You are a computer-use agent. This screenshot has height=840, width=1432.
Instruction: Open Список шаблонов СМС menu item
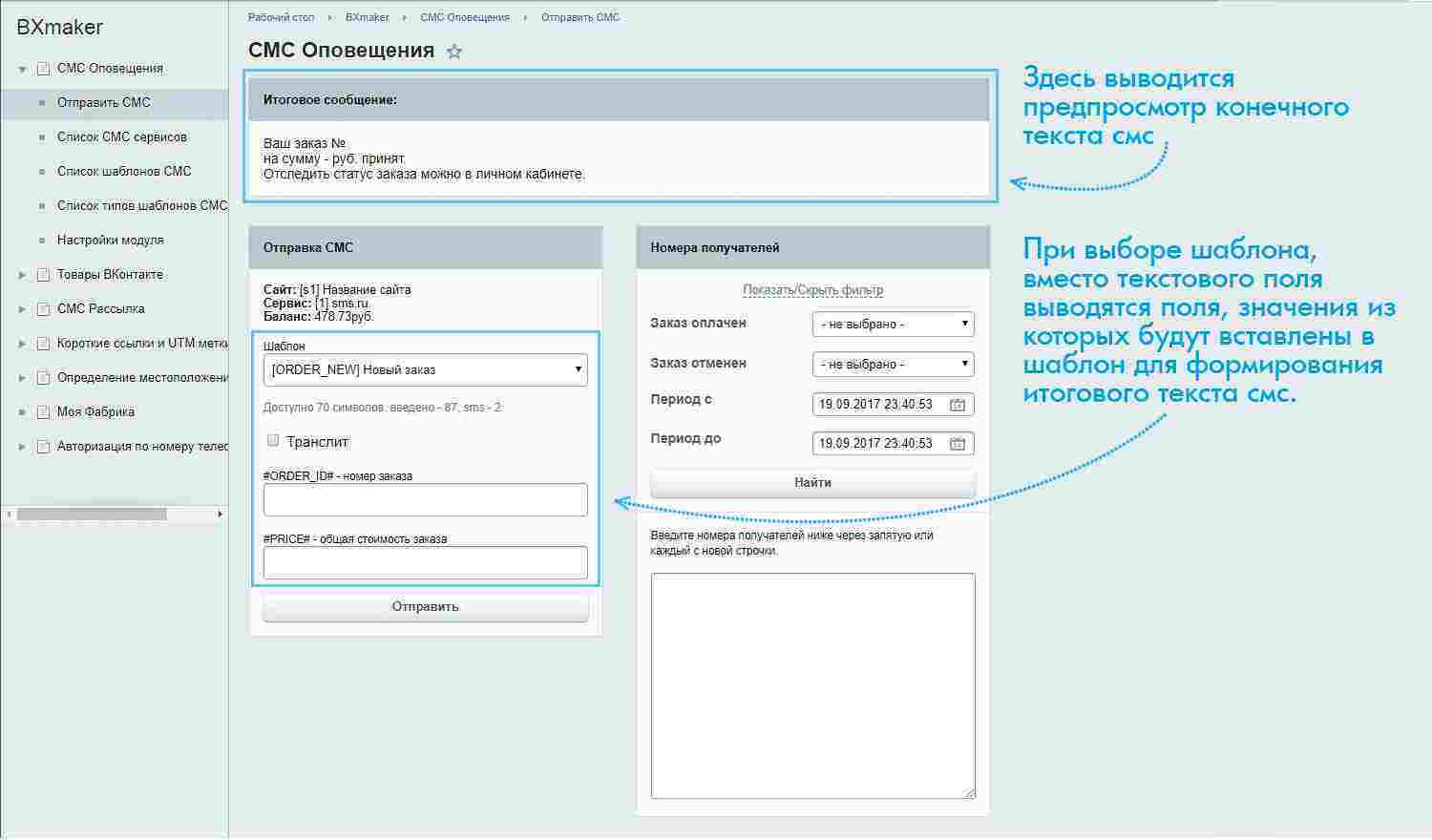pyautogui.click(x=124, y=172)
